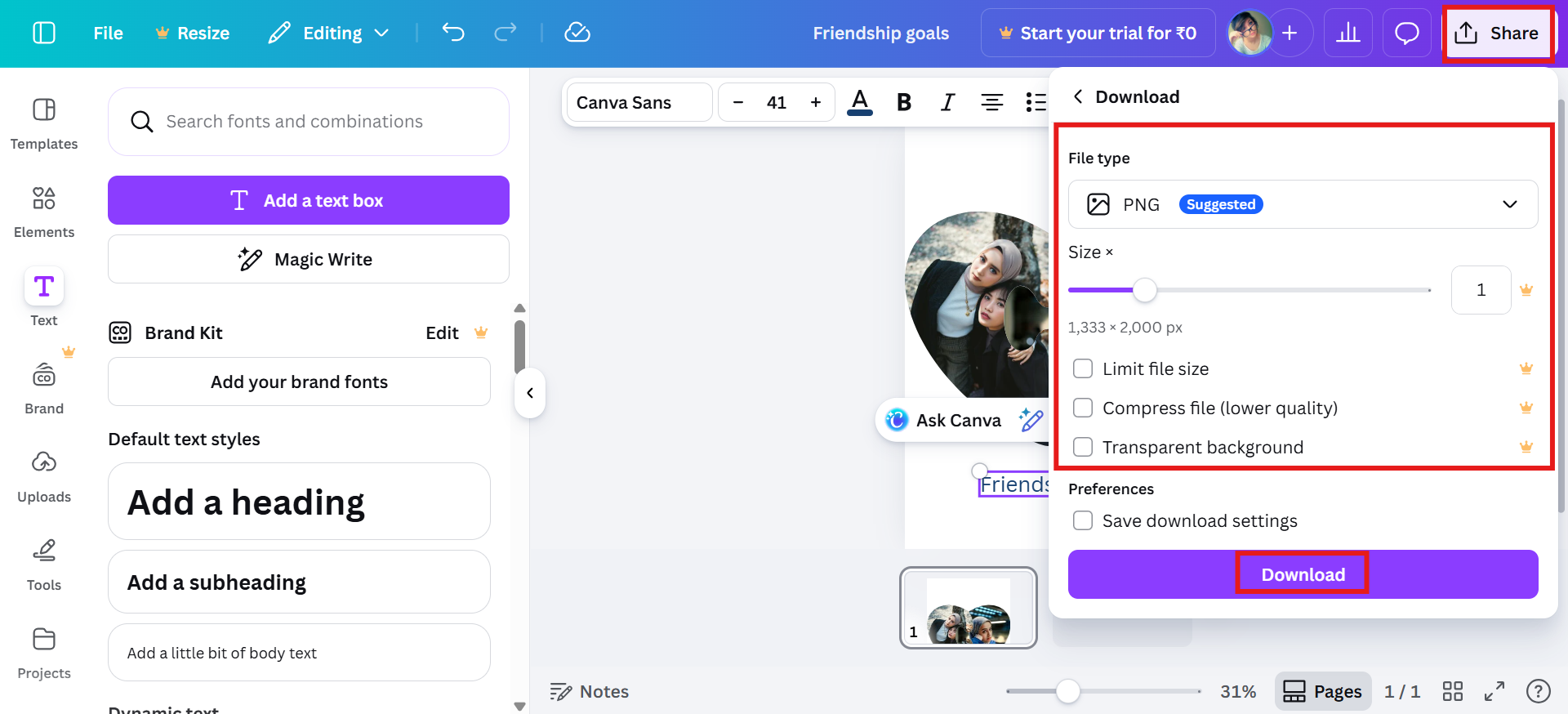
Task: Enter fullscreen presentation mode
Action: 1494,691
